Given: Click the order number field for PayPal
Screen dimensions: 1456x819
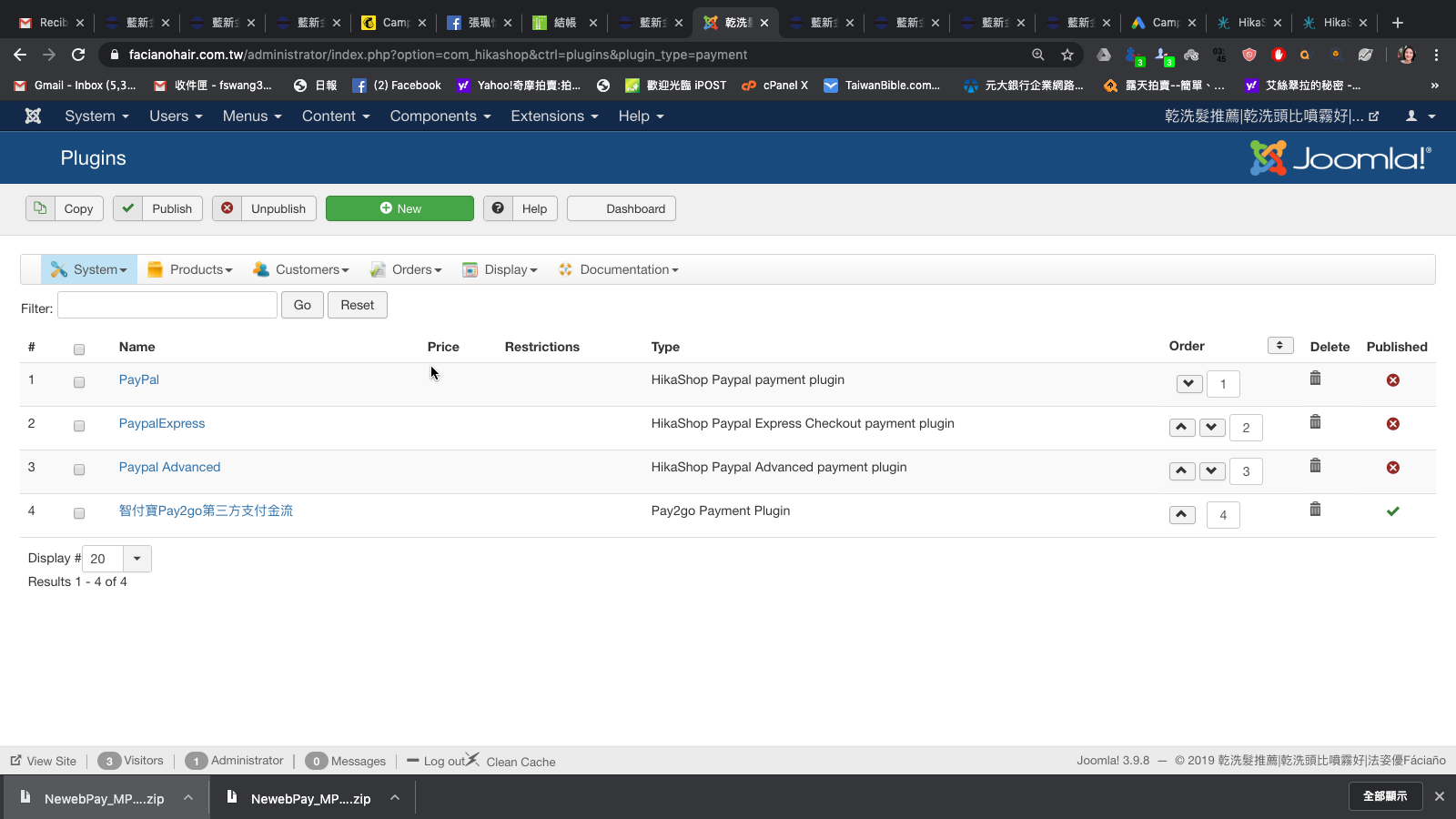Looking at the screenshot, I should 1223,384.
